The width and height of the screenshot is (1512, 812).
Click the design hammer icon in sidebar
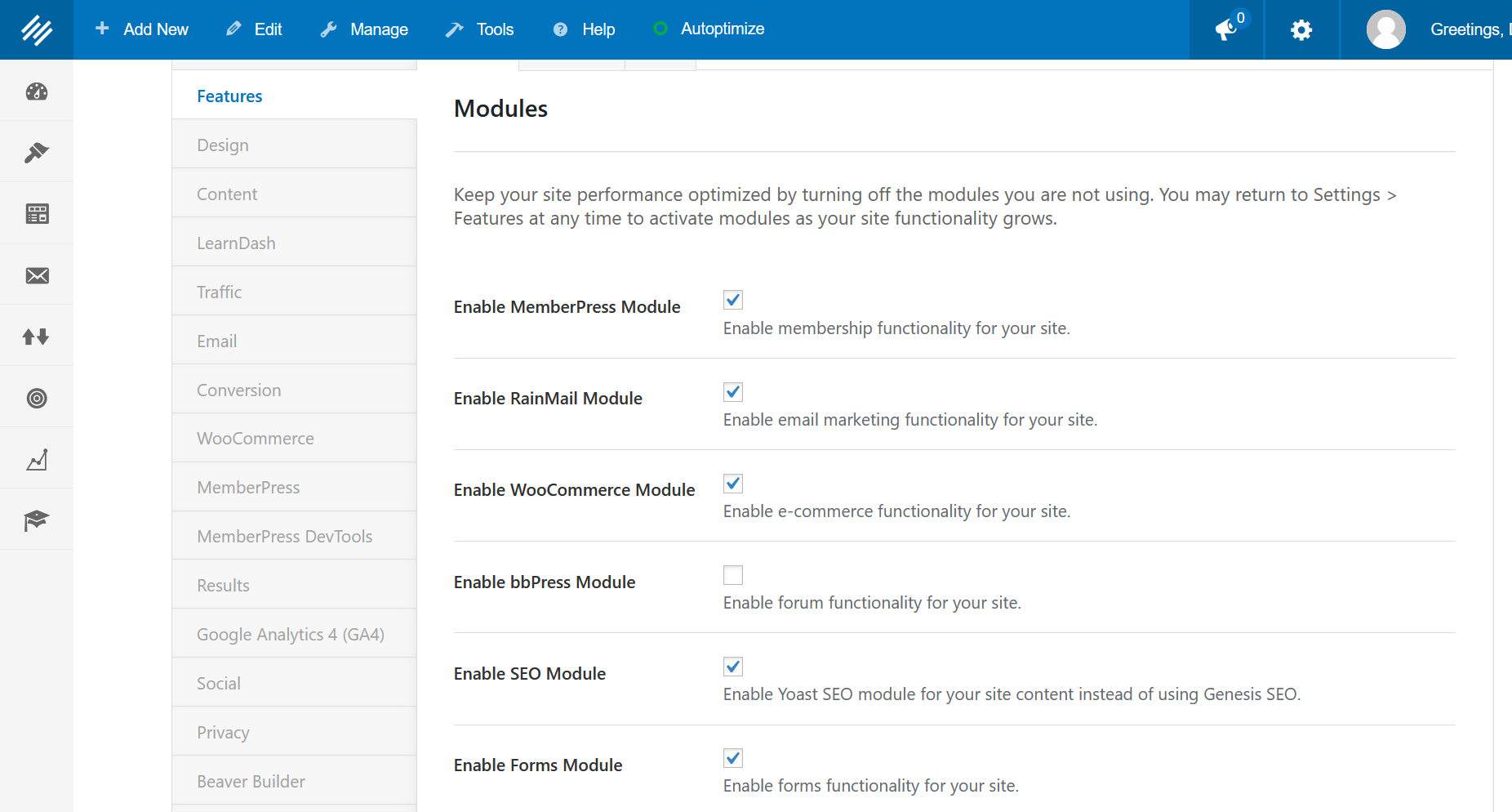pyautogui.click(x=37, y=153)
